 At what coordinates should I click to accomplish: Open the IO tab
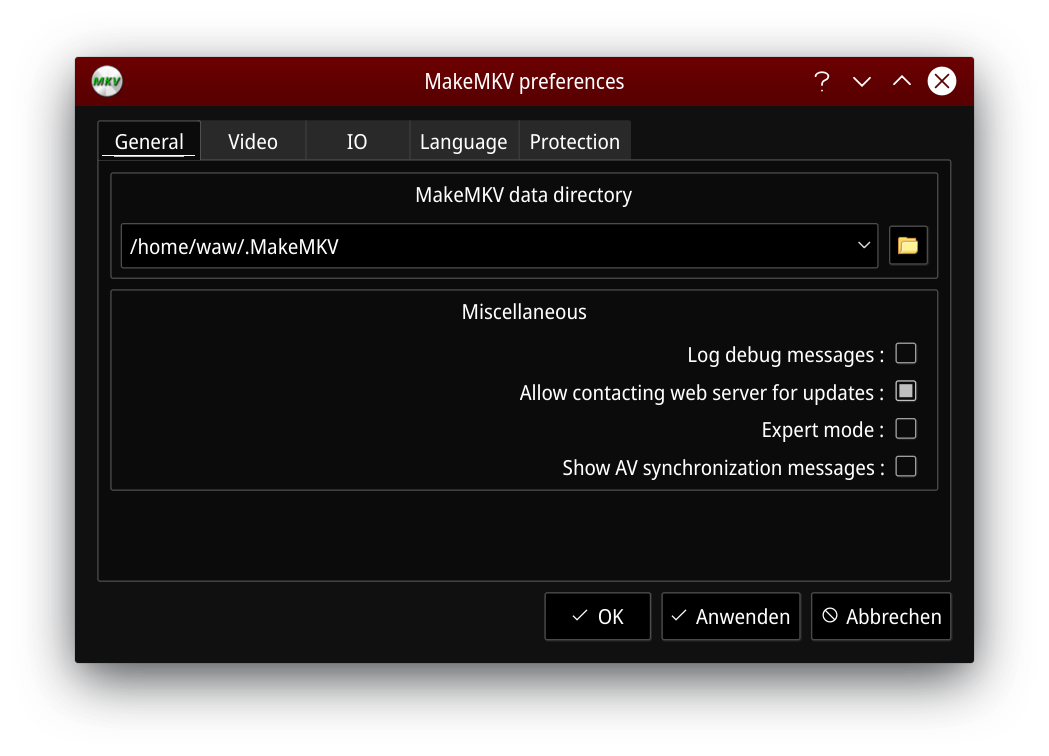click(x=357, y=142)
